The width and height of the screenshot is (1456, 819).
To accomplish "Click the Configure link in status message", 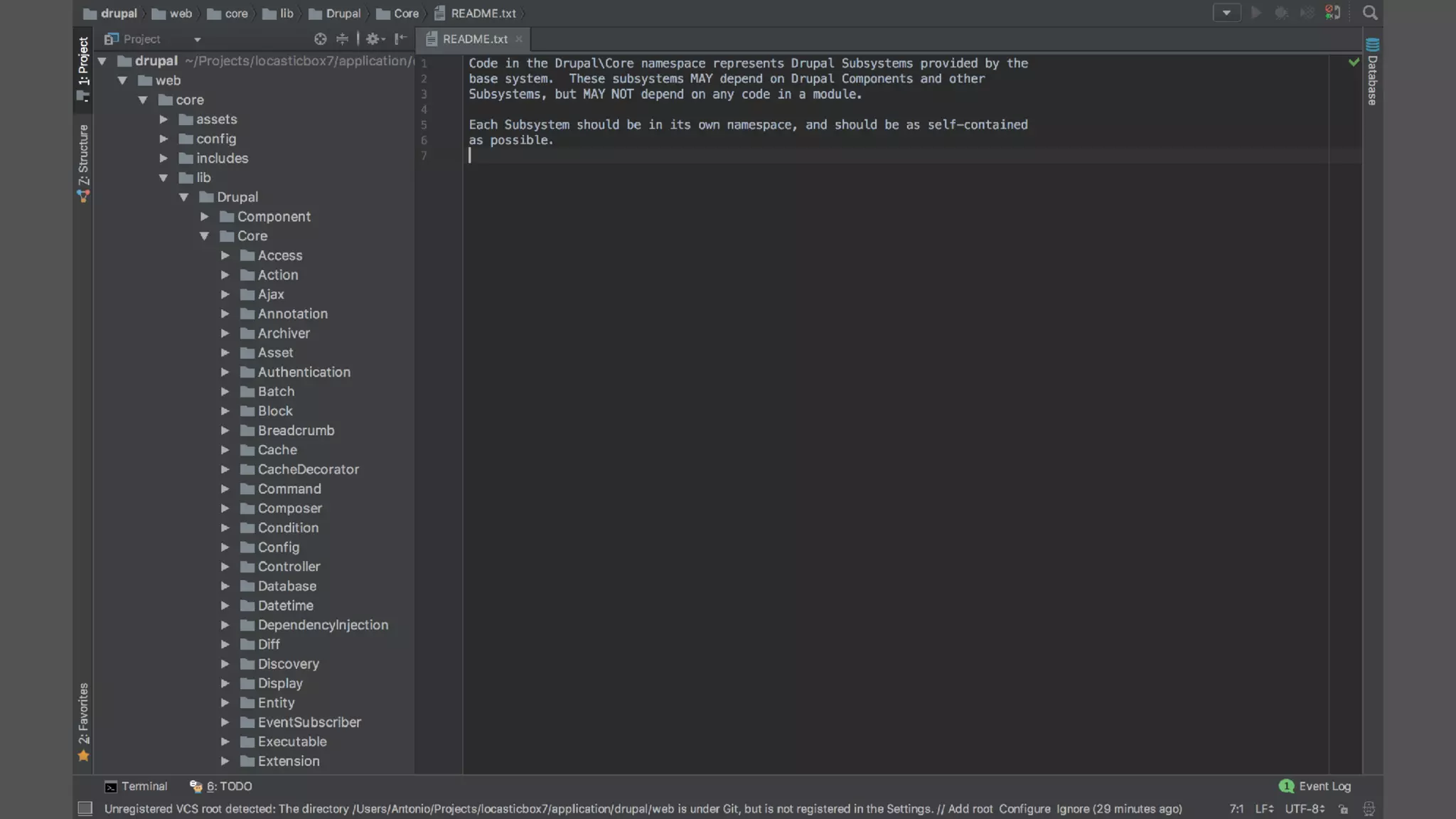I will pyautogui.click(x=1024, y=809).
